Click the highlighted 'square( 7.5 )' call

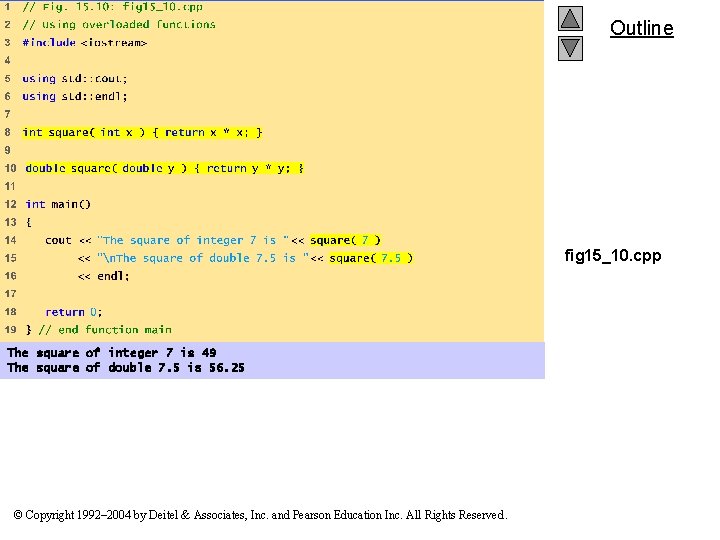pyautogui.click(x=371, y=258)
